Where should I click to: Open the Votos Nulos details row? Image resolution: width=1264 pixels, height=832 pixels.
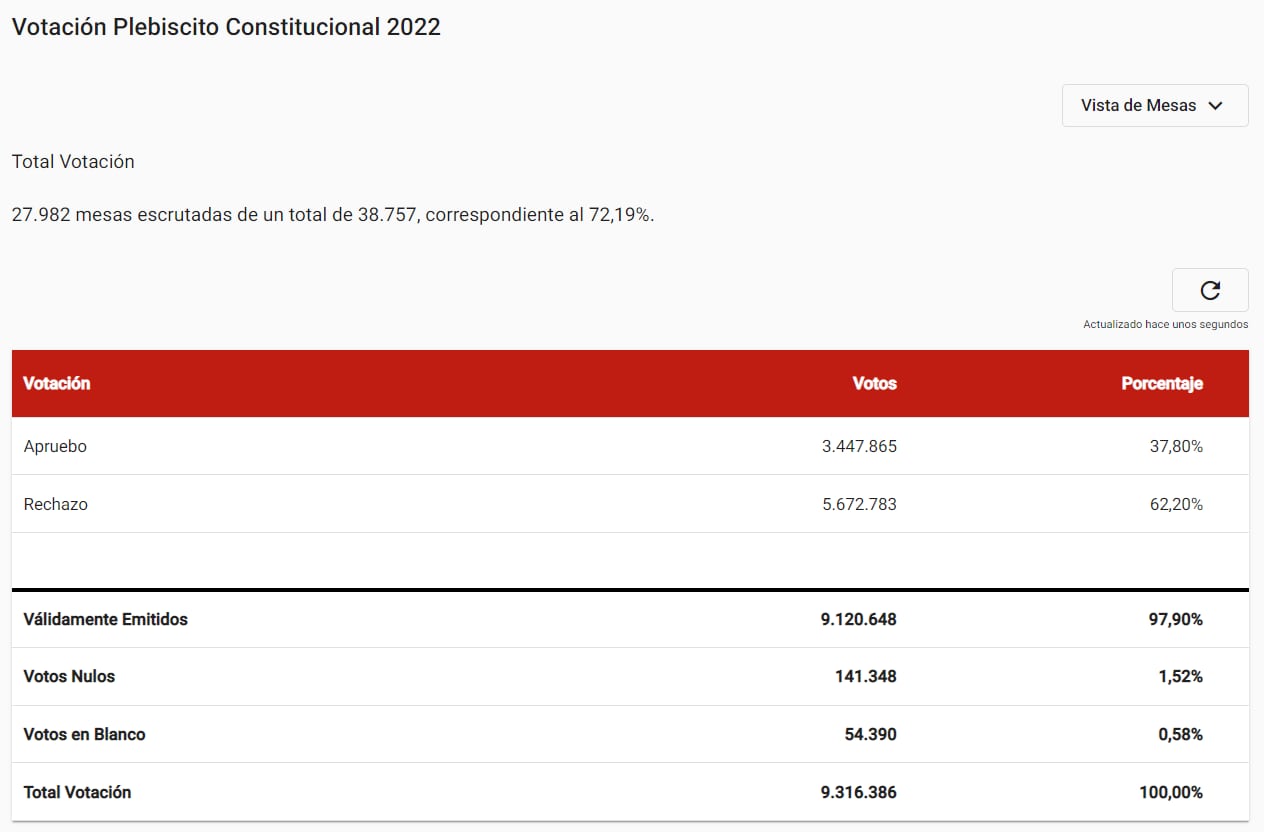[x=630, y=676]
